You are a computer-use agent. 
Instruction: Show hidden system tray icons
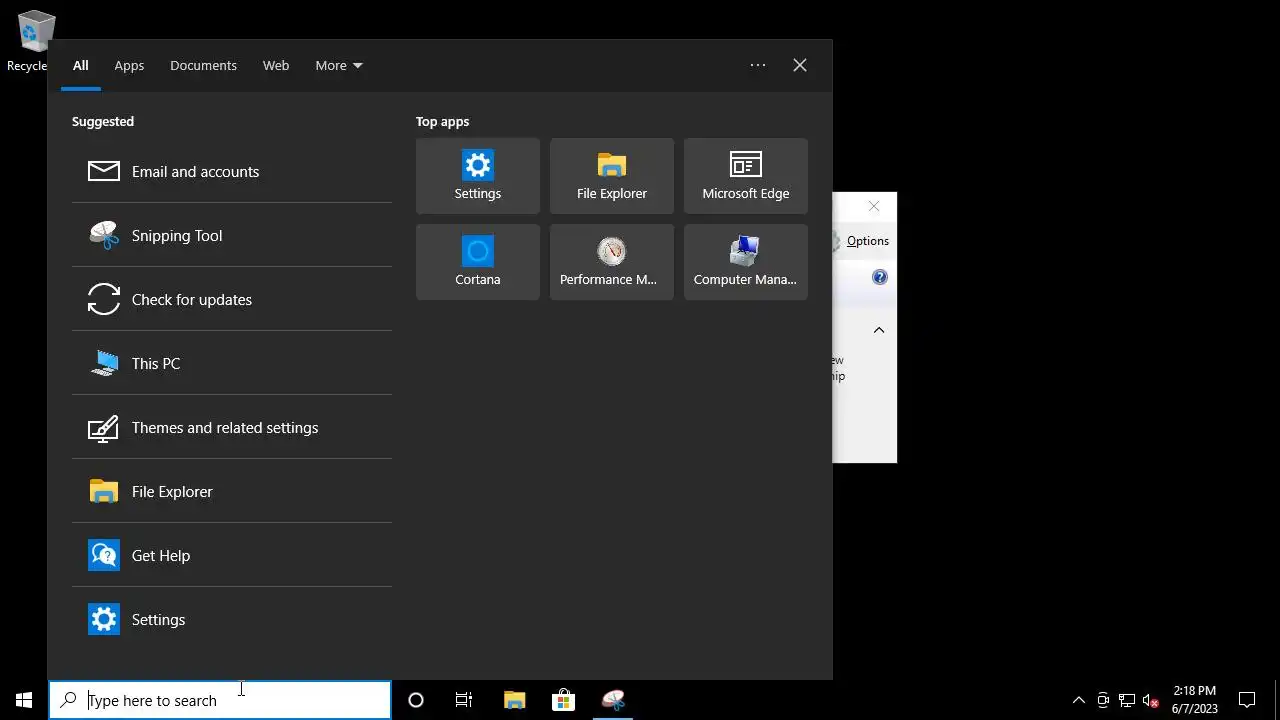pyautogui.click(x=1078, y=700)
